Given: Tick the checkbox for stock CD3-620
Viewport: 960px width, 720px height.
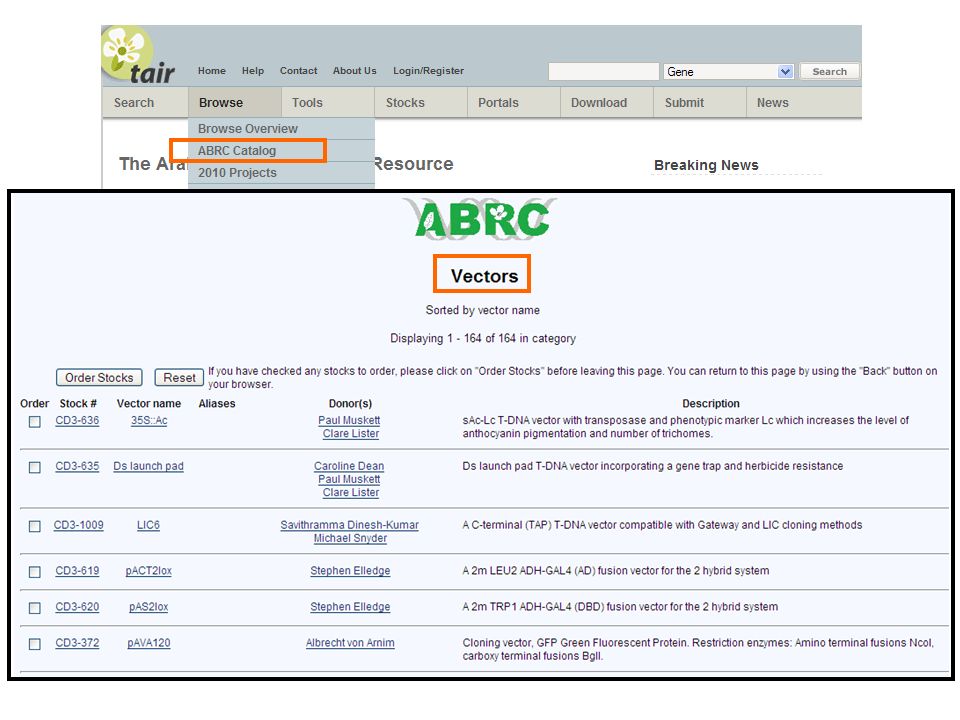Looking at the screenshot, I should 35,608.
